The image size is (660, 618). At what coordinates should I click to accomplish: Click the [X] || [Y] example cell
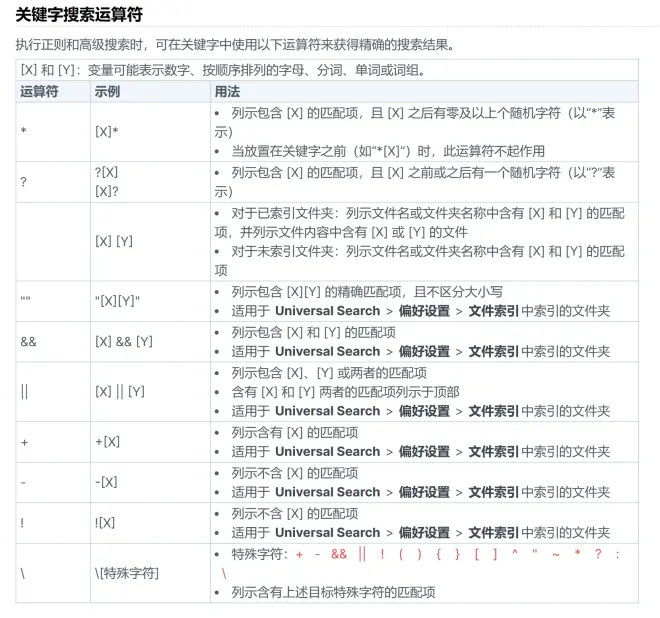[120, 391]
